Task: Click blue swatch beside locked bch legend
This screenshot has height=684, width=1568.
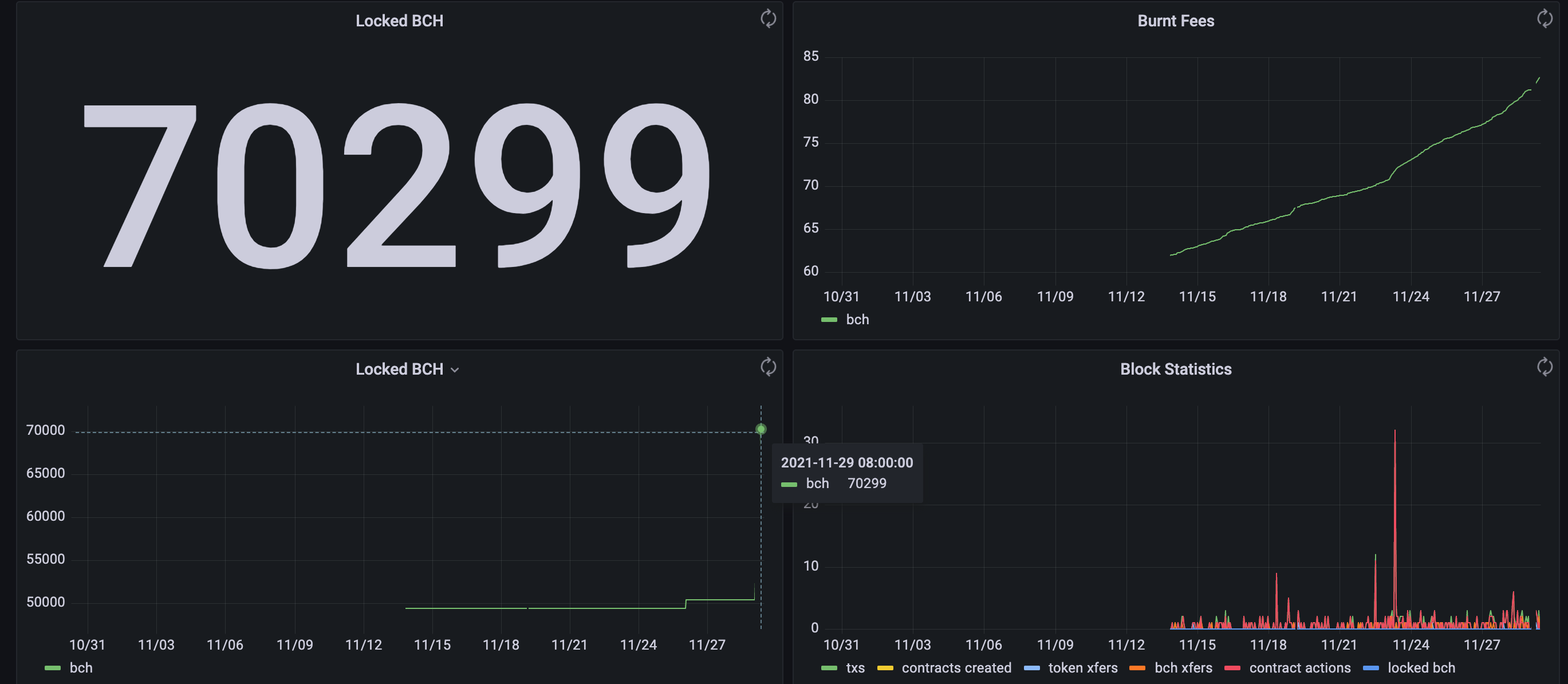Action: click(1371, 668)
